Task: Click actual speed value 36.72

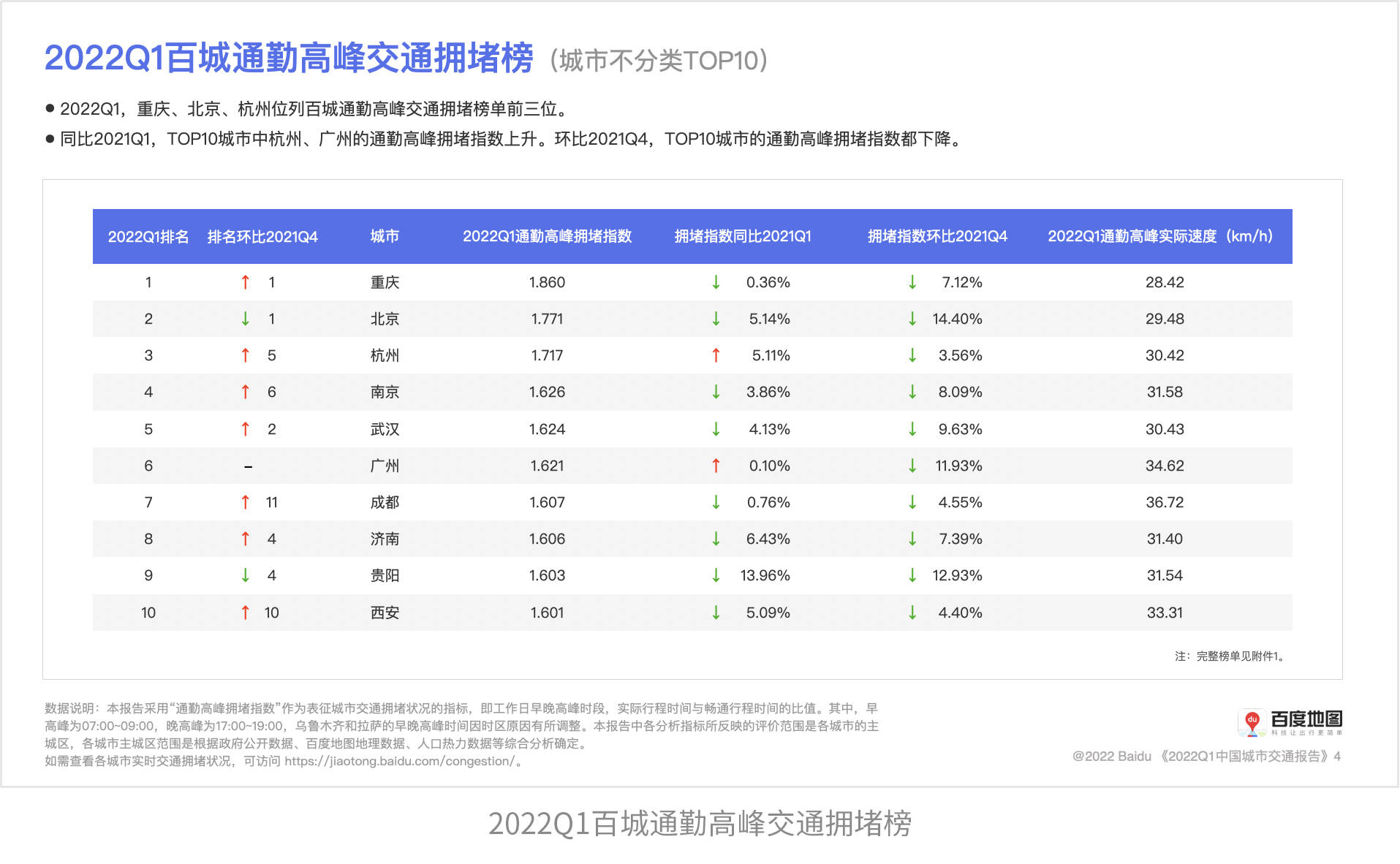Action: click(x=1165, y=502)
